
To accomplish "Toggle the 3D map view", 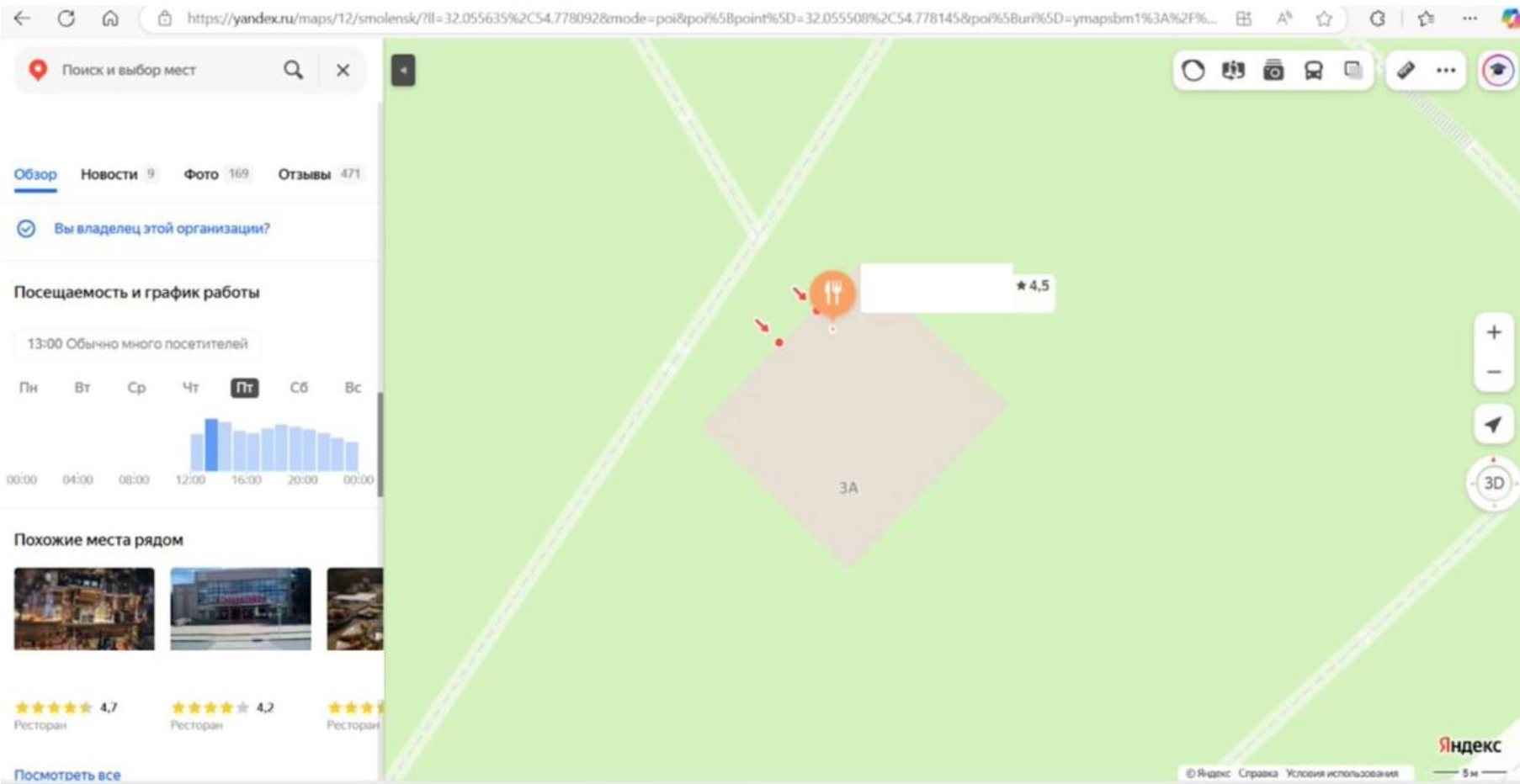I will point(1494,483).
